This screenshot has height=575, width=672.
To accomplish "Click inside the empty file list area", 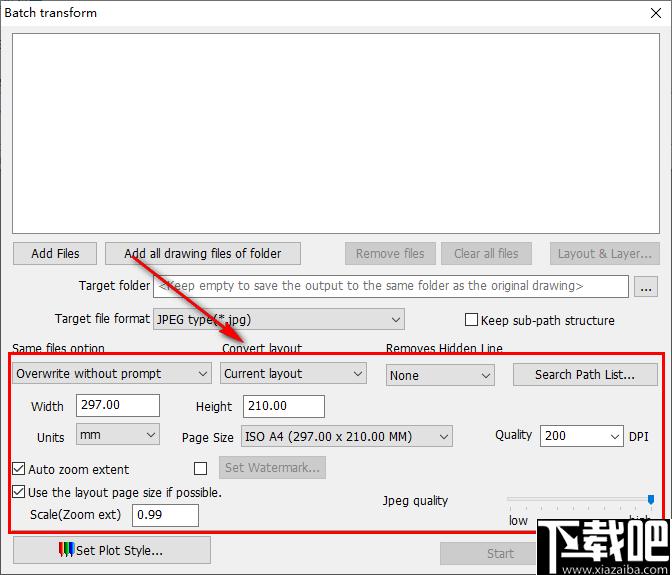I will pyautogui.click(x=336, y=134).
